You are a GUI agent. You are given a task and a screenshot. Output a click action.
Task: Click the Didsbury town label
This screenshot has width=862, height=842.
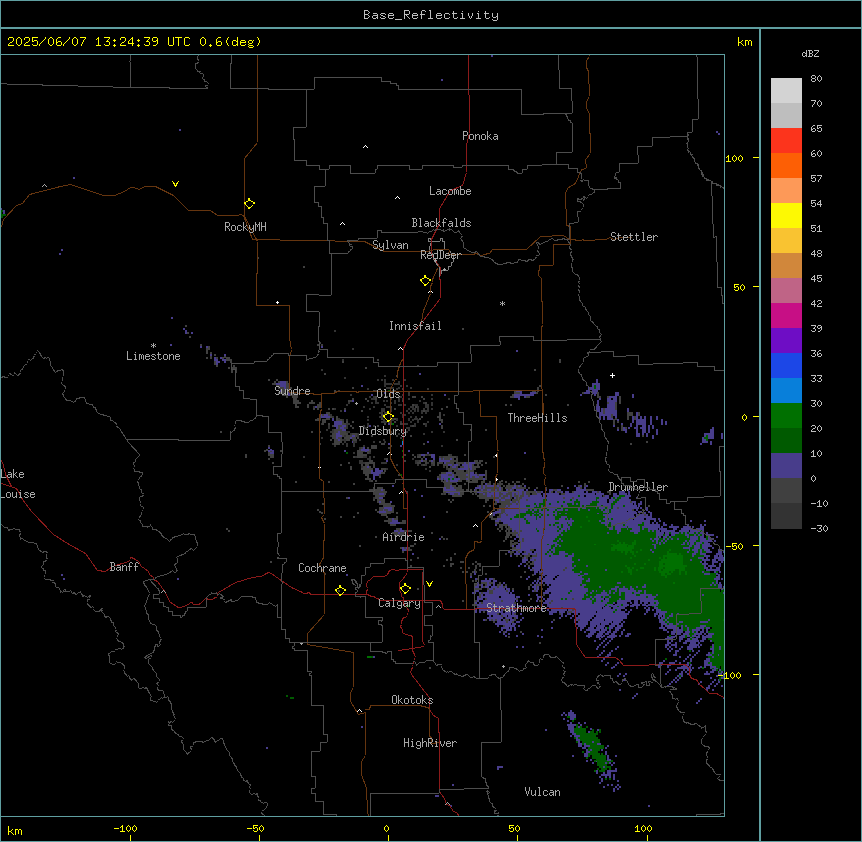(383, 431)
